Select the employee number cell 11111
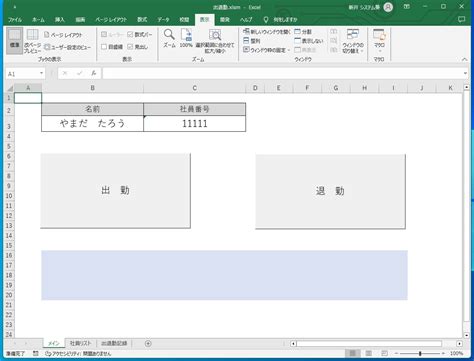Screen dimensions: 474x361 coord(195,124)
